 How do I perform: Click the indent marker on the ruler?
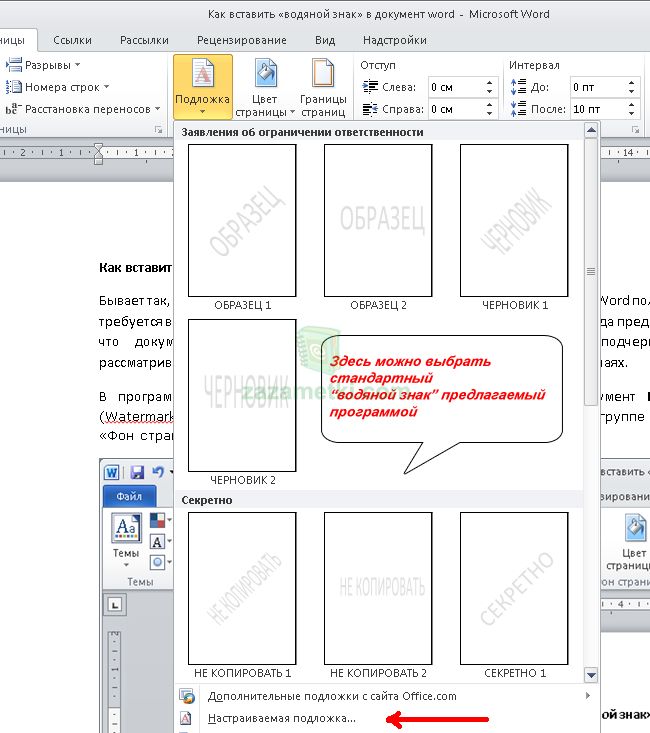click(x=98, y=153)
